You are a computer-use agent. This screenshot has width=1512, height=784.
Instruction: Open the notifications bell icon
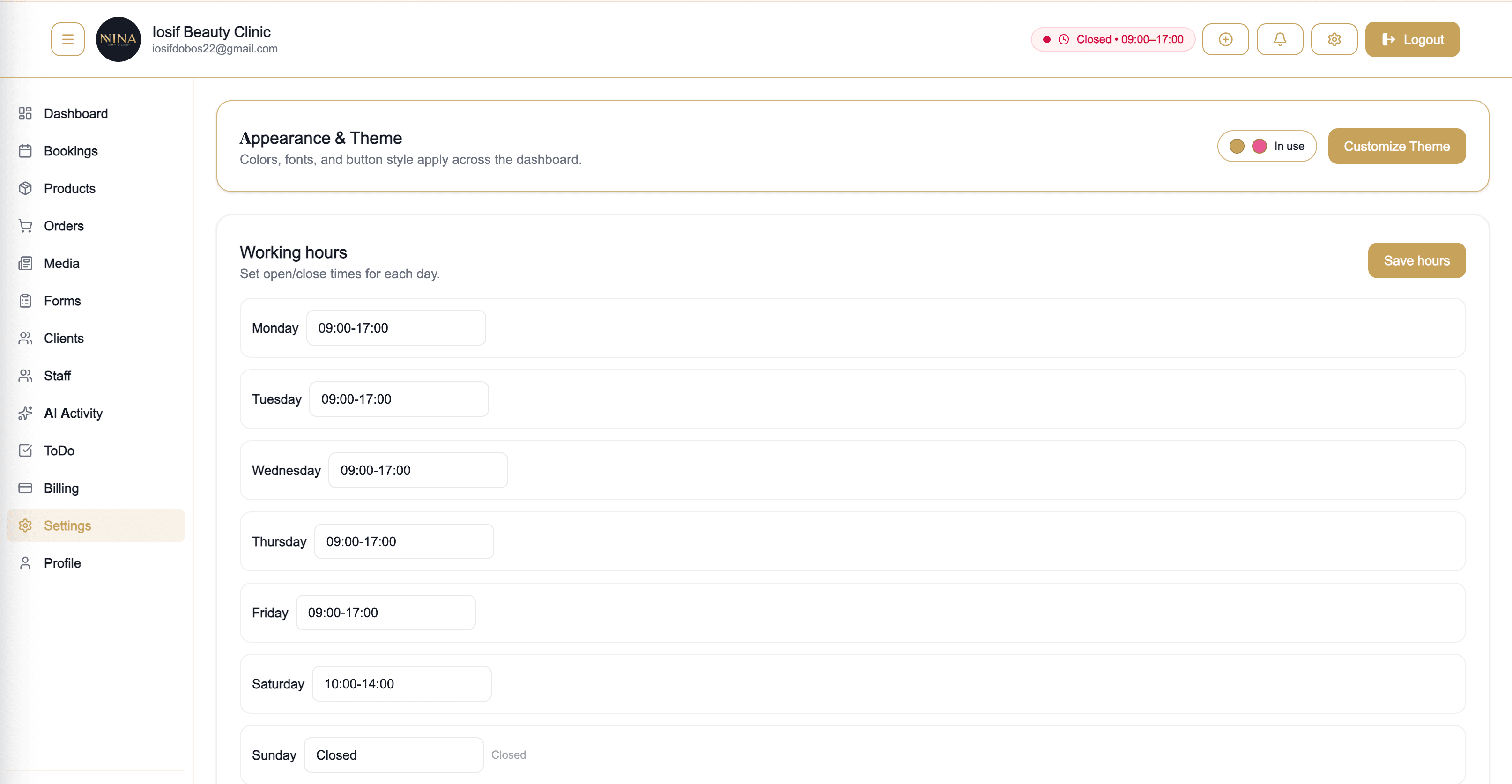point(1280,39)
